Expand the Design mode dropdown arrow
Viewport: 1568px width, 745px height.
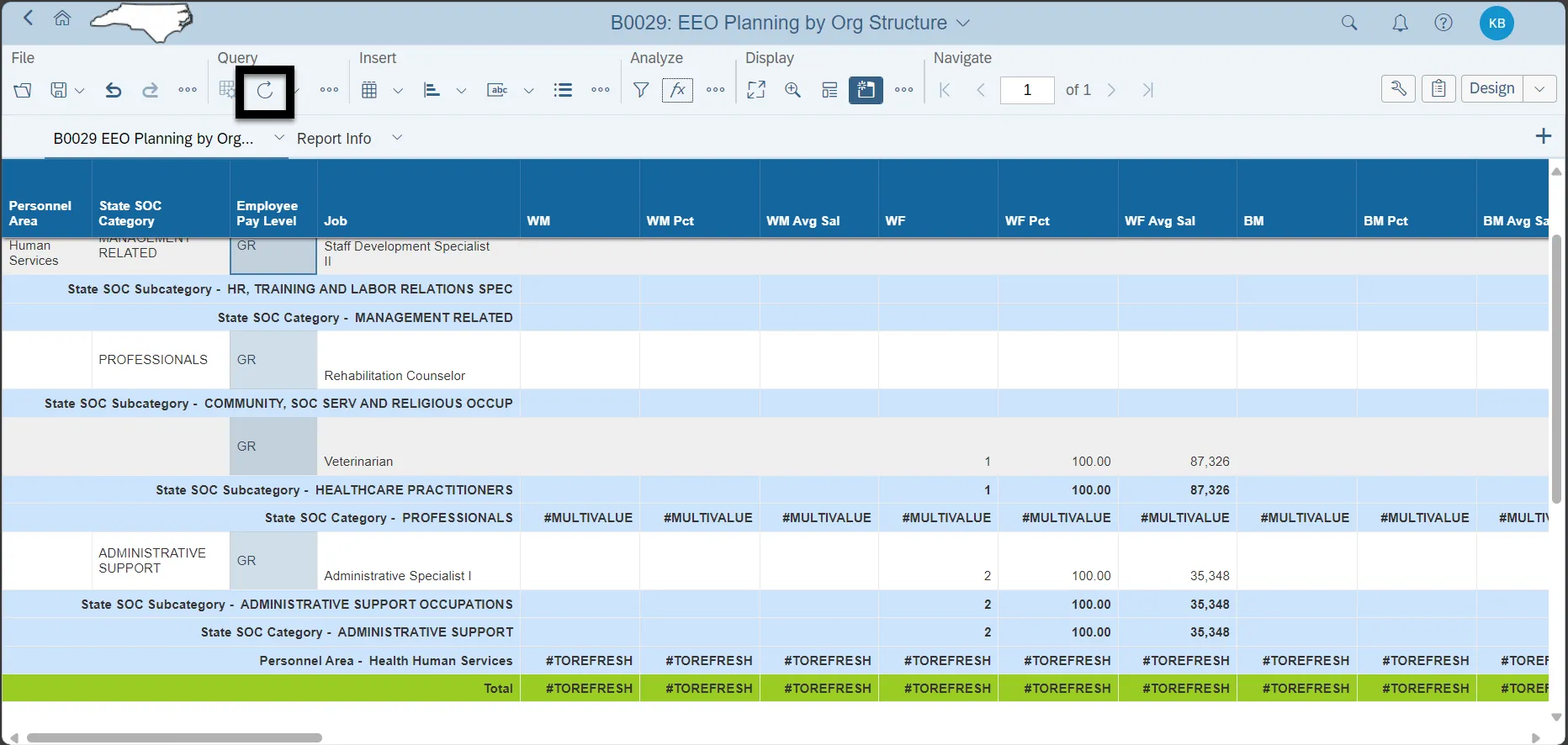pyautogui.click(x=1539, y=88)
